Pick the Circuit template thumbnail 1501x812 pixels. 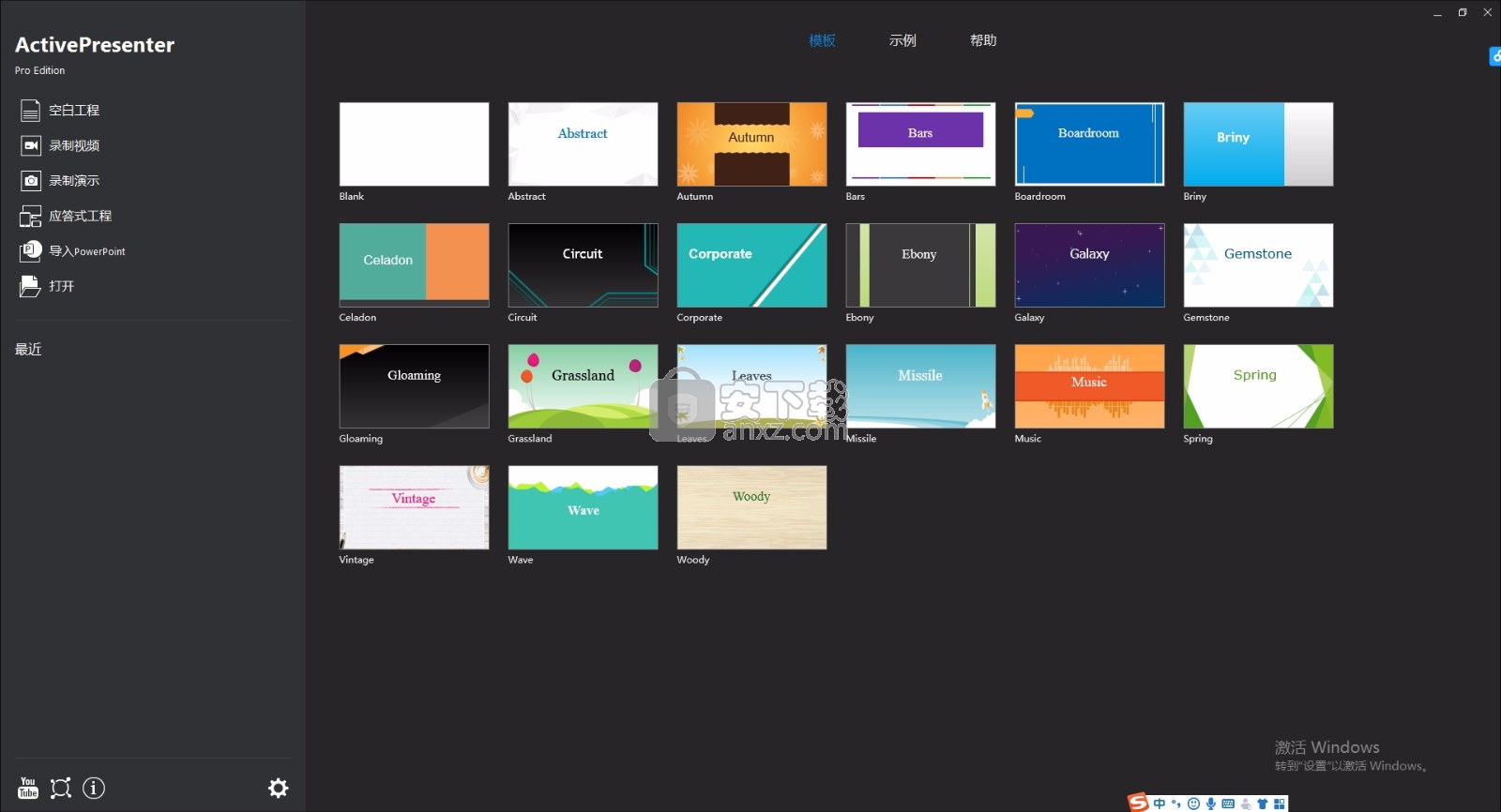click(x=583, y=265)
